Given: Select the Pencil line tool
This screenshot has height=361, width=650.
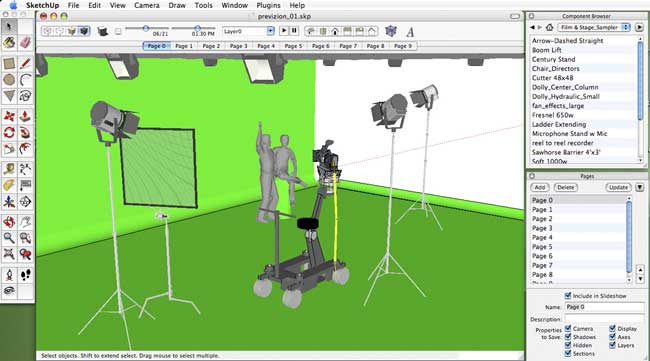Looking at the screenshot, I should pyautogui.click(x=25, y=63).
